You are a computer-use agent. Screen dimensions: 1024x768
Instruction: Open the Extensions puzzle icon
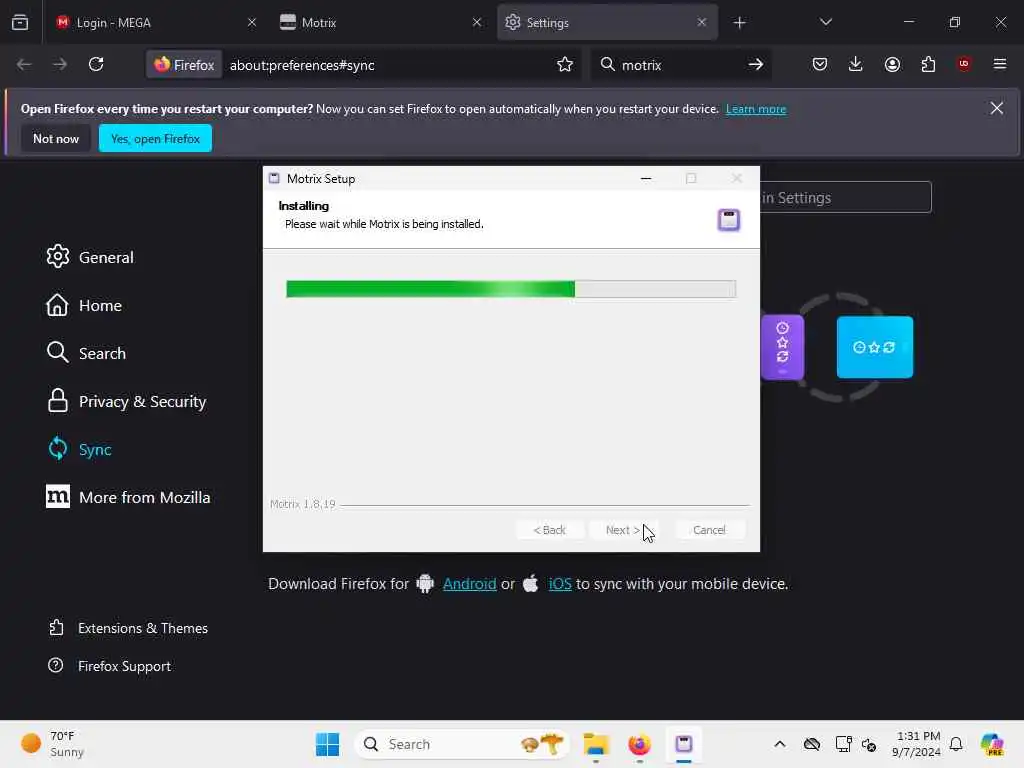(x=928, y=64)
